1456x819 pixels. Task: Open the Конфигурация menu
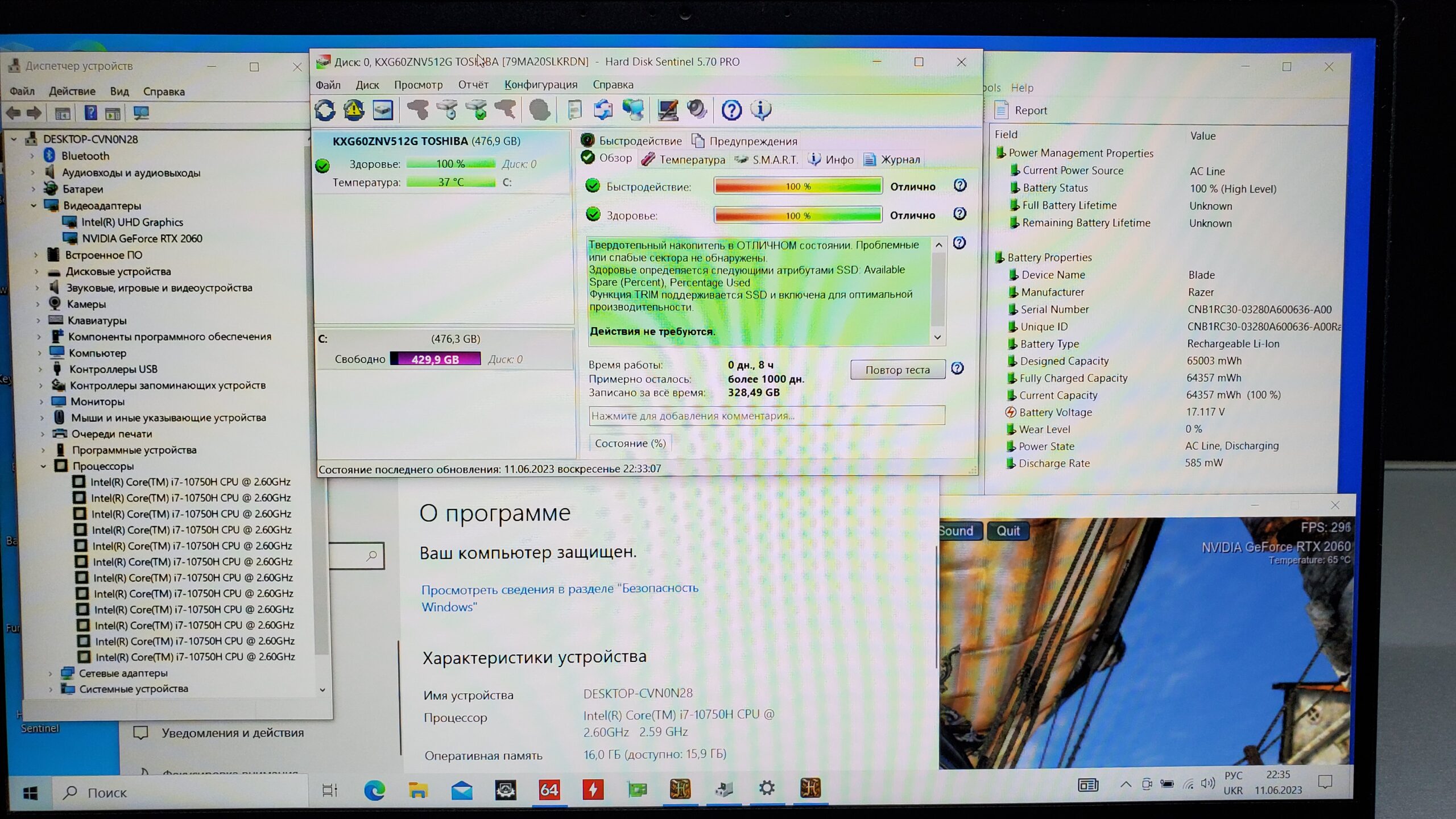540,85
